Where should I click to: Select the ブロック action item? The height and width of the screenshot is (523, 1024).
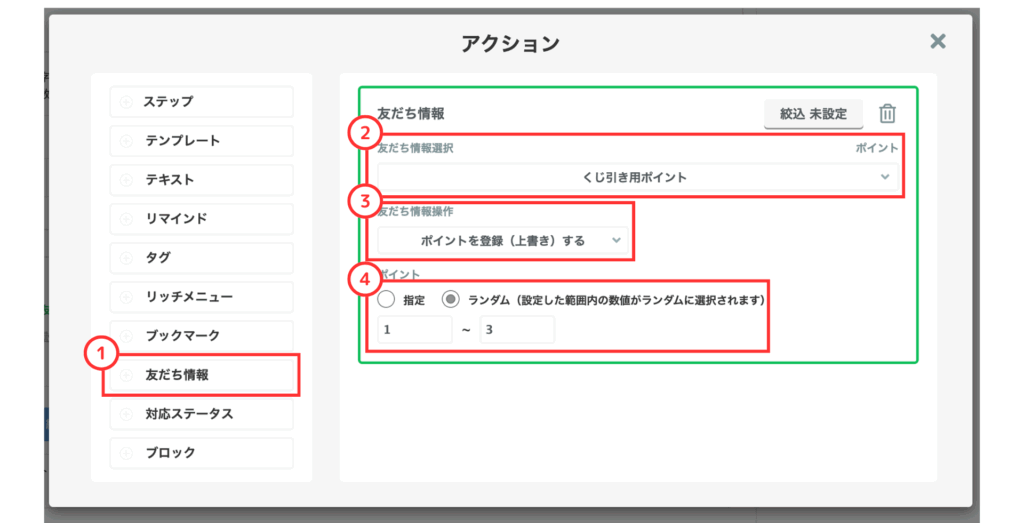point(201,453)
